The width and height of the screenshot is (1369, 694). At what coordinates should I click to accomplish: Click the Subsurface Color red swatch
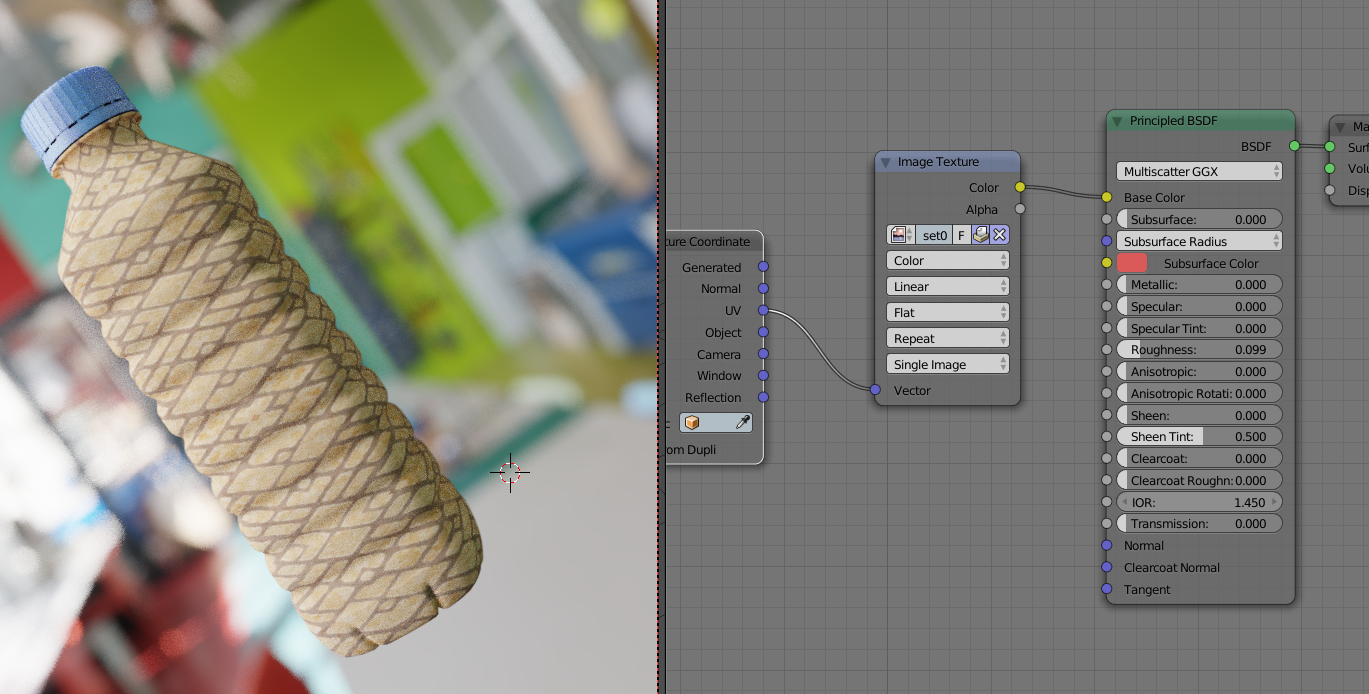pos(1132,263)
